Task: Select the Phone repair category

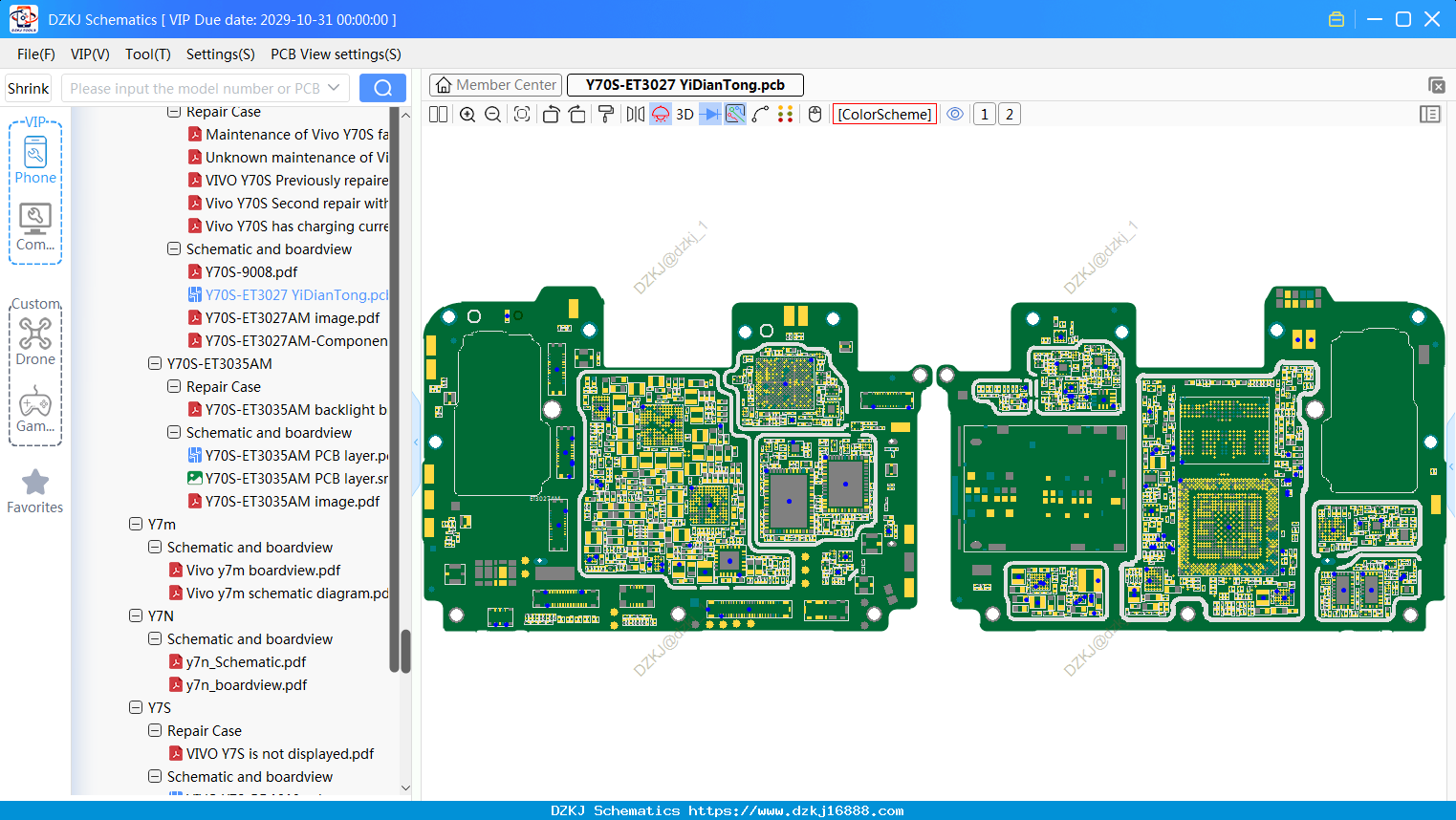Action: click(x=35, y=161)
